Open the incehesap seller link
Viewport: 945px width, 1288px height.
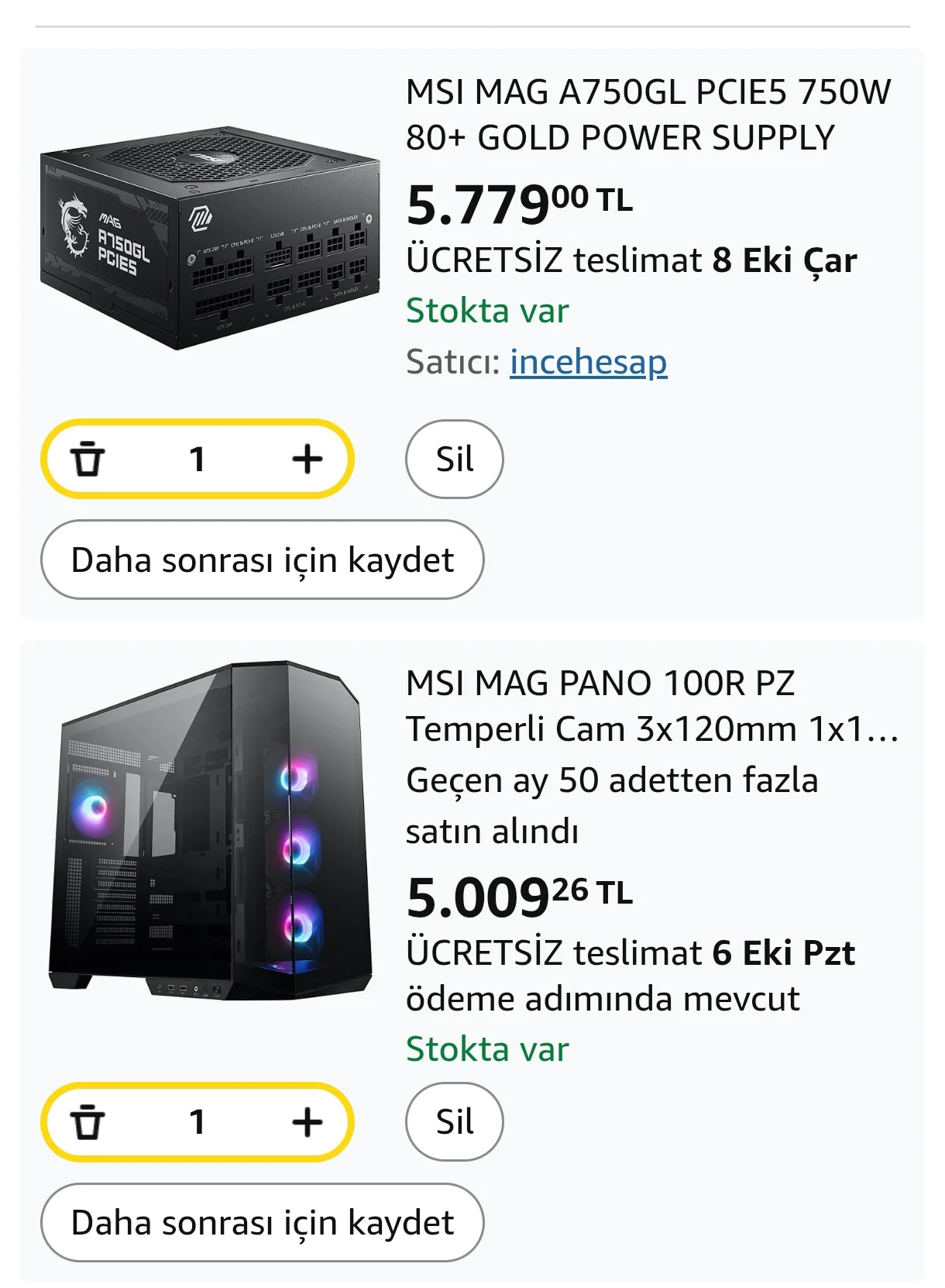[588, 362]
